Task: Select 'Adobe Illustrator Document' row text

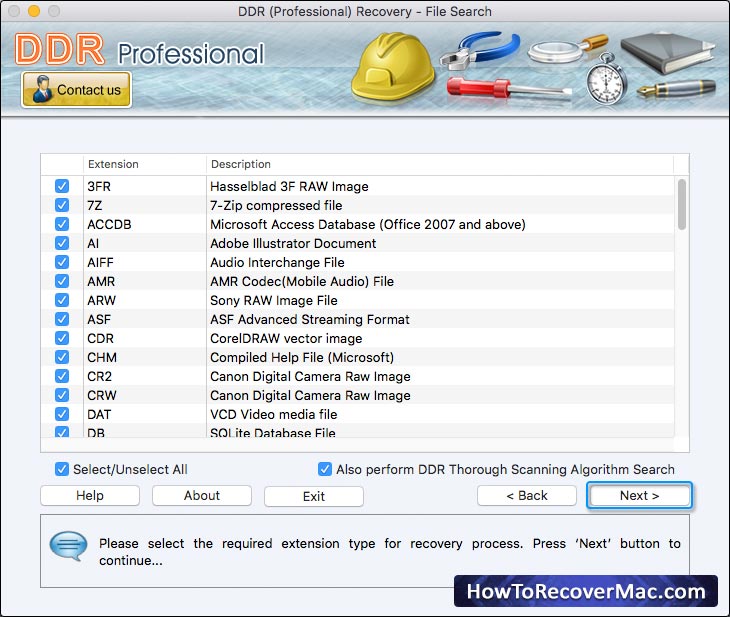Action: [293, 244]
